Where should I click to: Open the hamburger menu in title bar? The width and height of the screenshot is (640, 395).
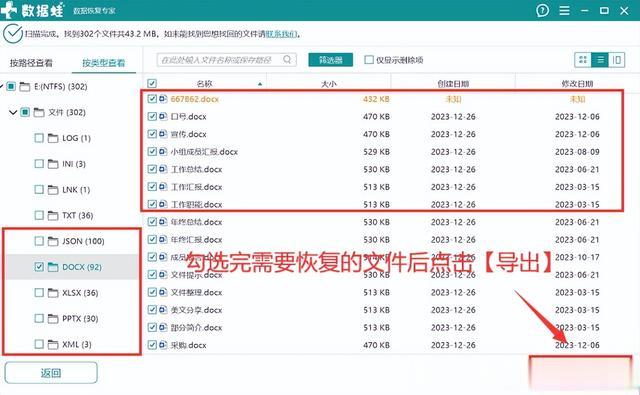pyautogui.click(x=564, y=10)
